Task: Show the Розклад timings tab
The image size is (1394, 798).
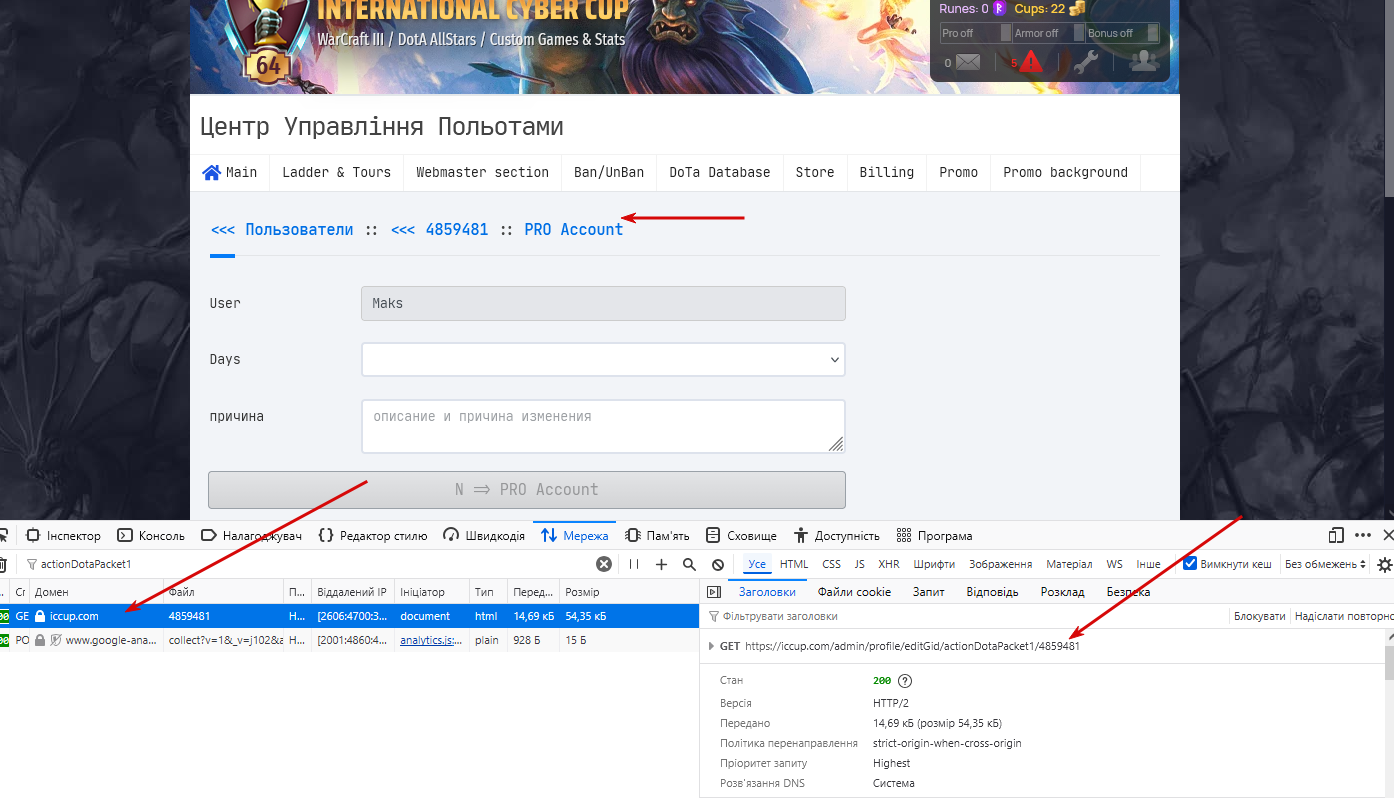Action: click(1062, 592)
